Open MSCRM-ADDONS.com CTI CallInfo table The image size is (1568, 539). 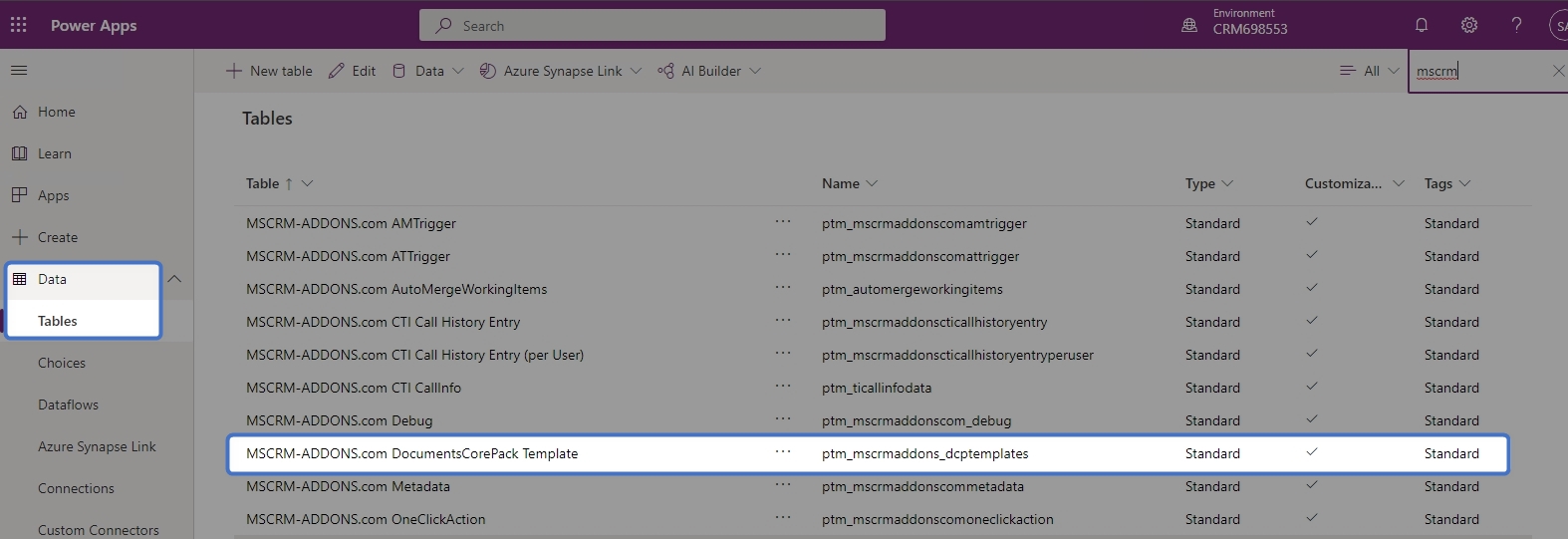[x=354, y=388]
